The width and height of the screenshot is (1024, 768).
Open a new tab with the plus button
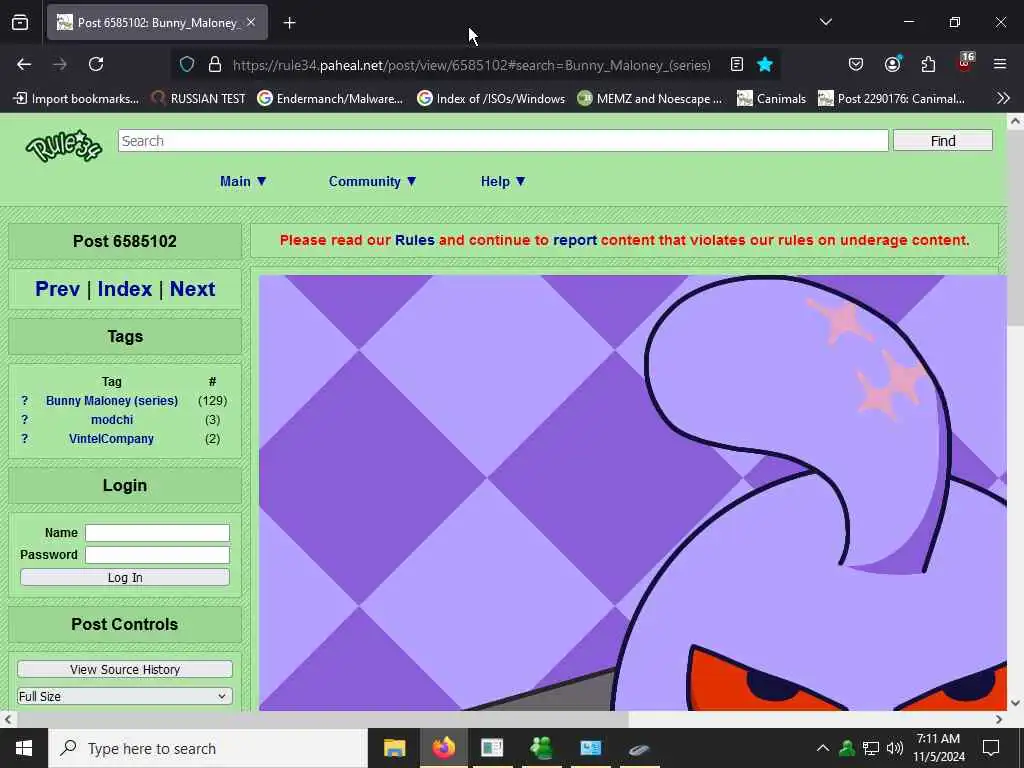point(289,23)
